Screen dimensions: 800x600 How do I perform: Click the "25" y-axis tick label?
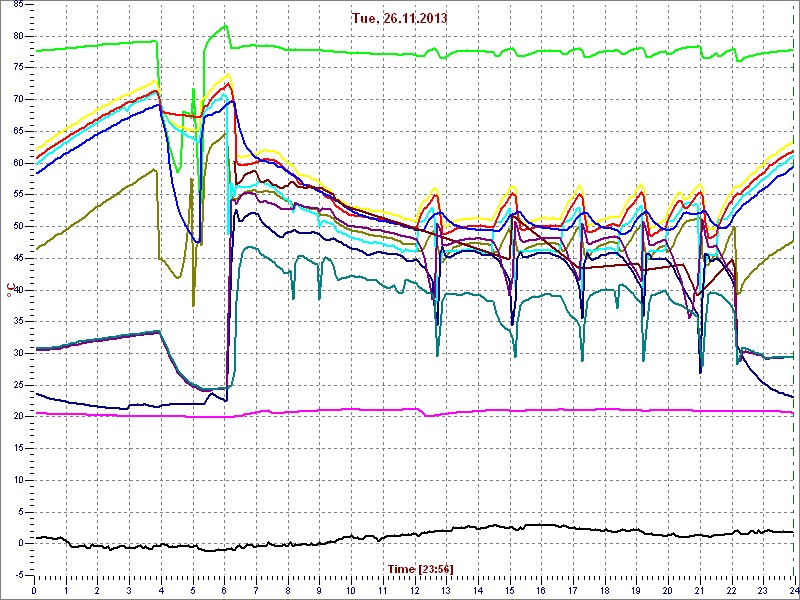(x=18, y=385)
